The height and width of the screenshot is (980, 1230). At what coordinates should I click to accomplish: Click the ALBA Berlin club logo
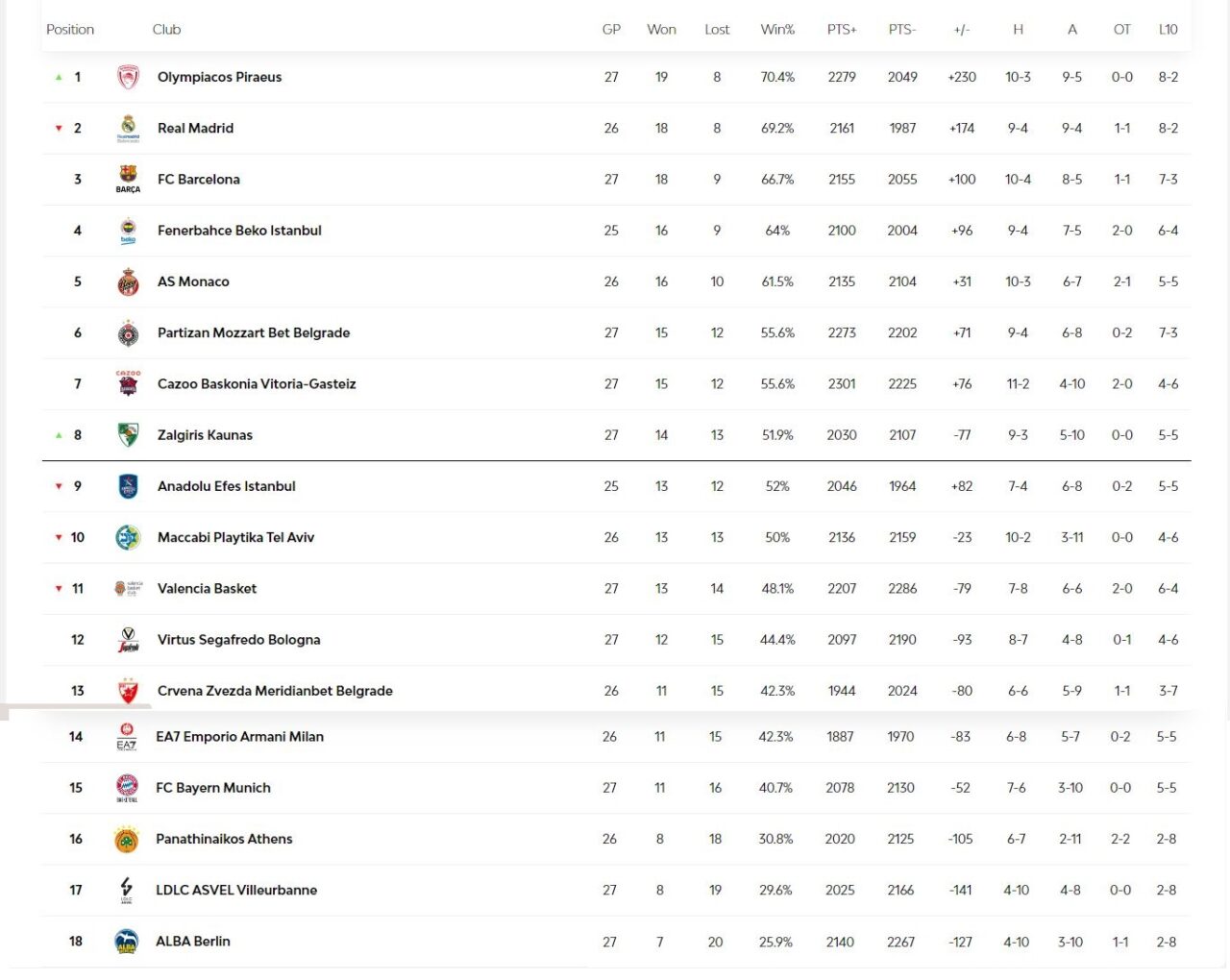126,942
